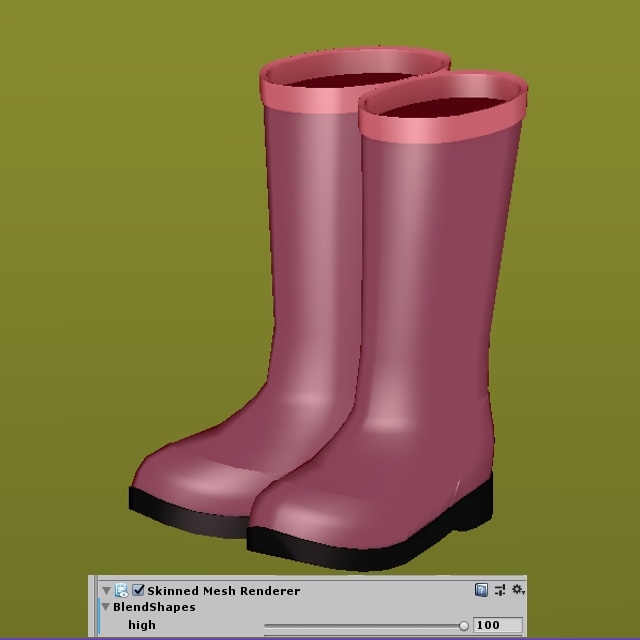Open the component help reference icon
This screenshot has width=640, height=640.
click(x=481, y=590)
